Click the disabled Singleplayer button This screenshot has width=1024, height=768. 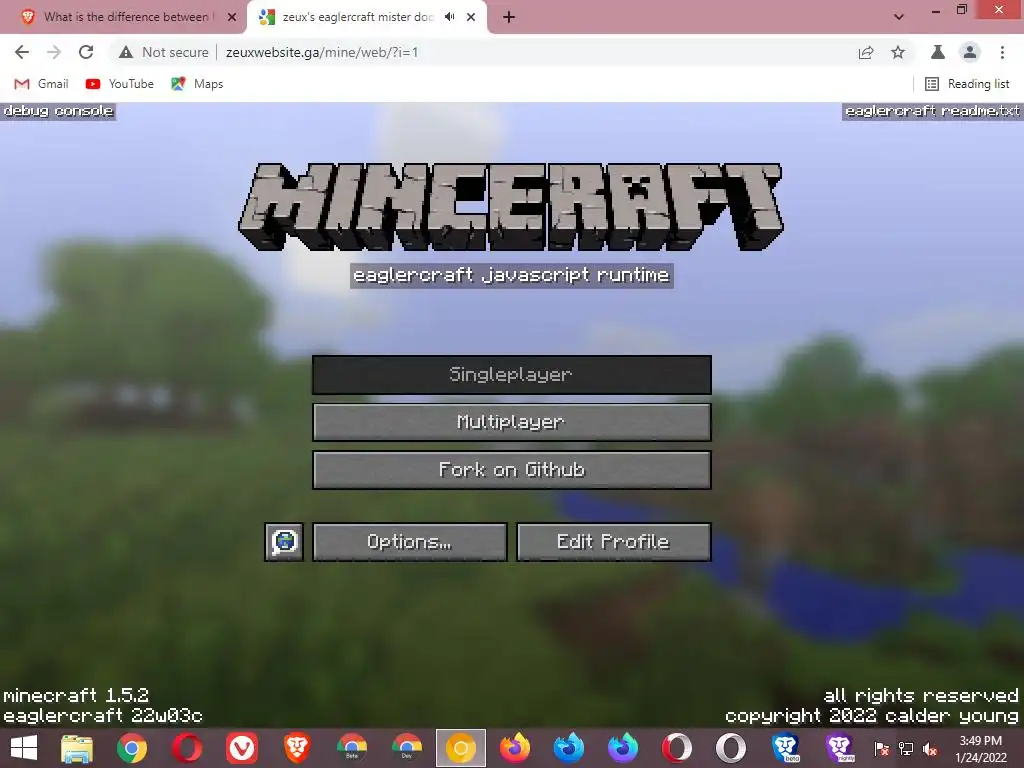pos(511,374)
